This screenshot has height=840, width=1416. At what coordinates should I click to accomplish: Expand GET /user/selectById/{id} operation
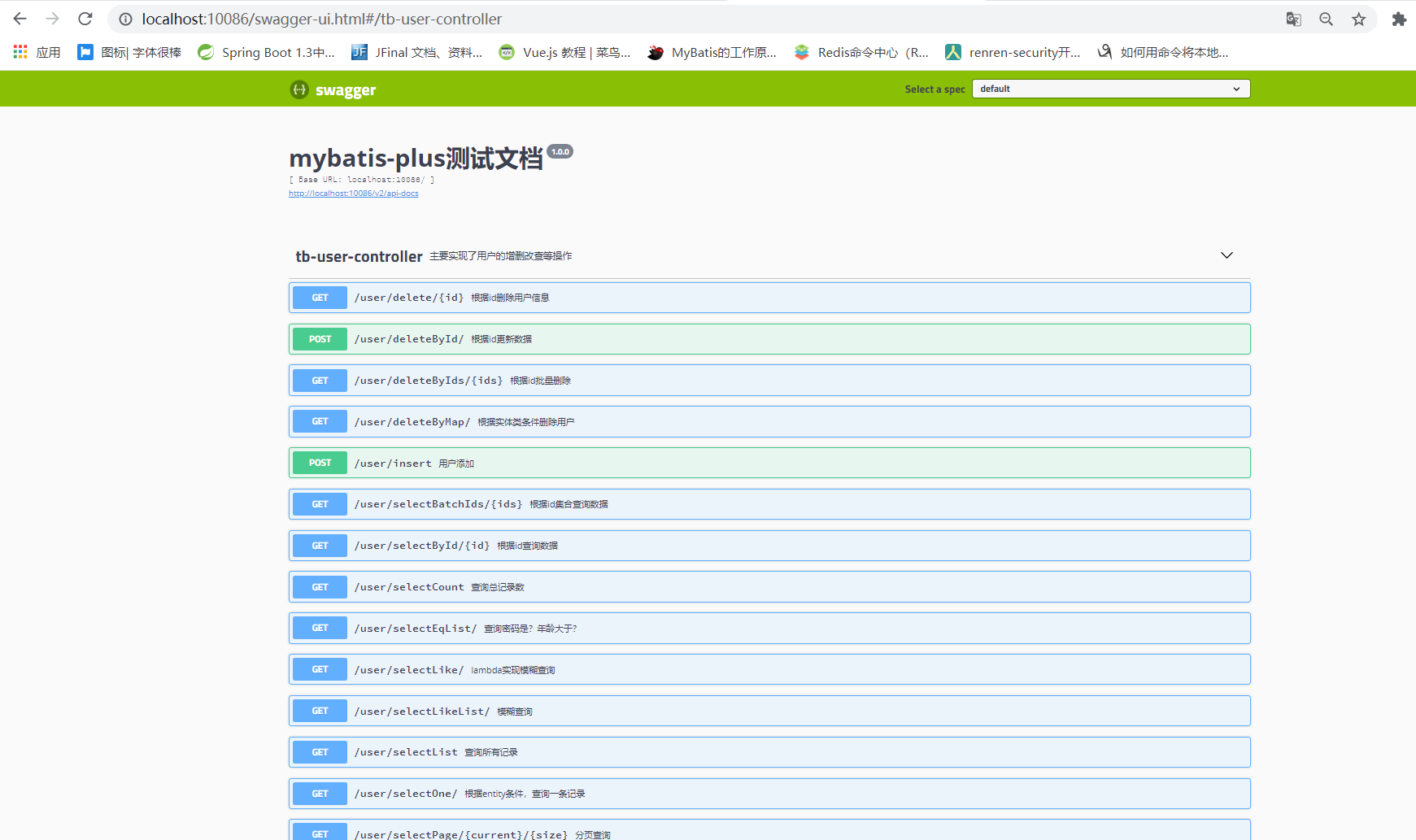coord(769,546)
